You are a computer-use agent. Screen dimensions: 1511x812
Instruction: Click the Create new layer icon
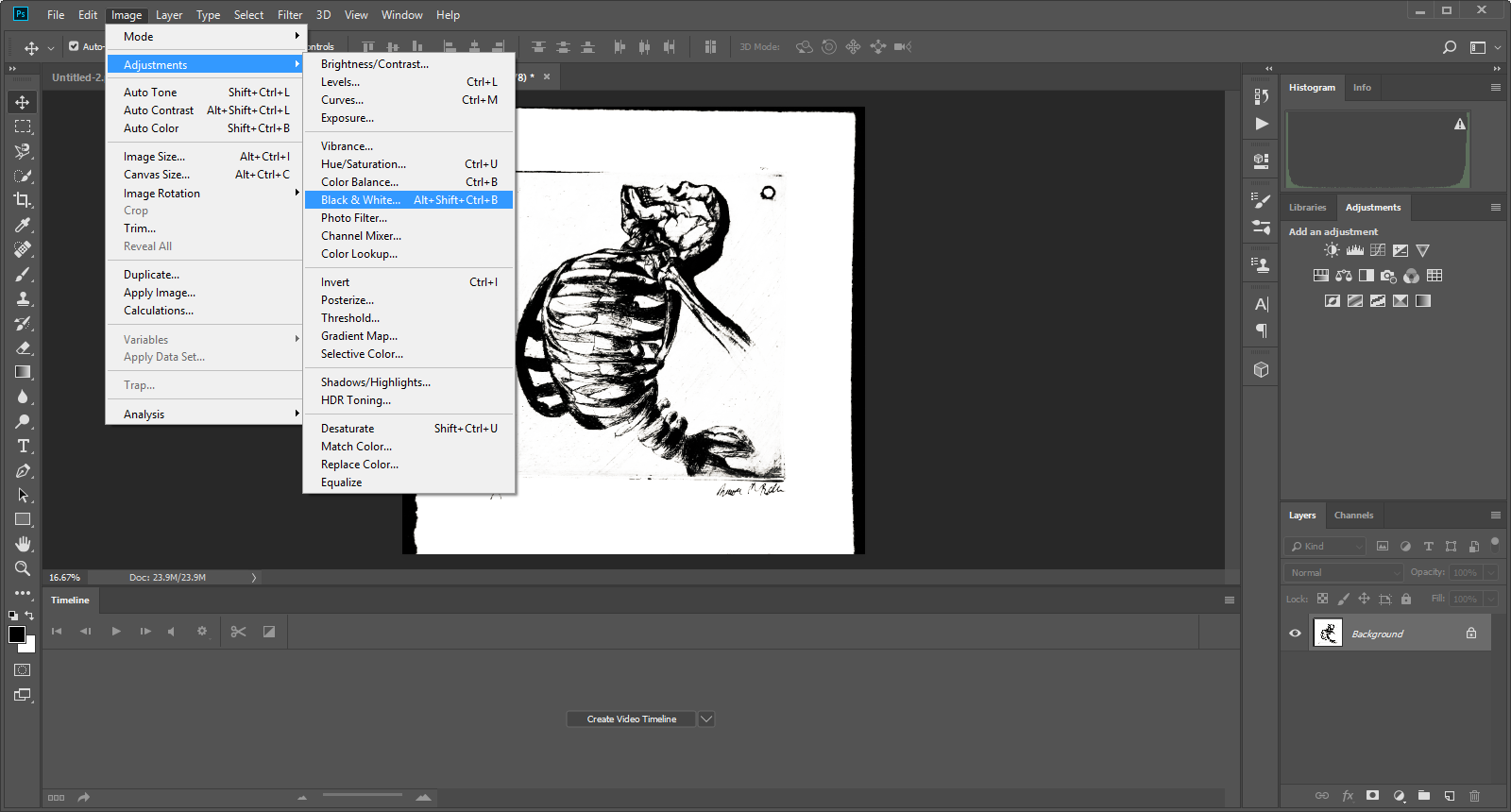click(x=1449, y=796)
